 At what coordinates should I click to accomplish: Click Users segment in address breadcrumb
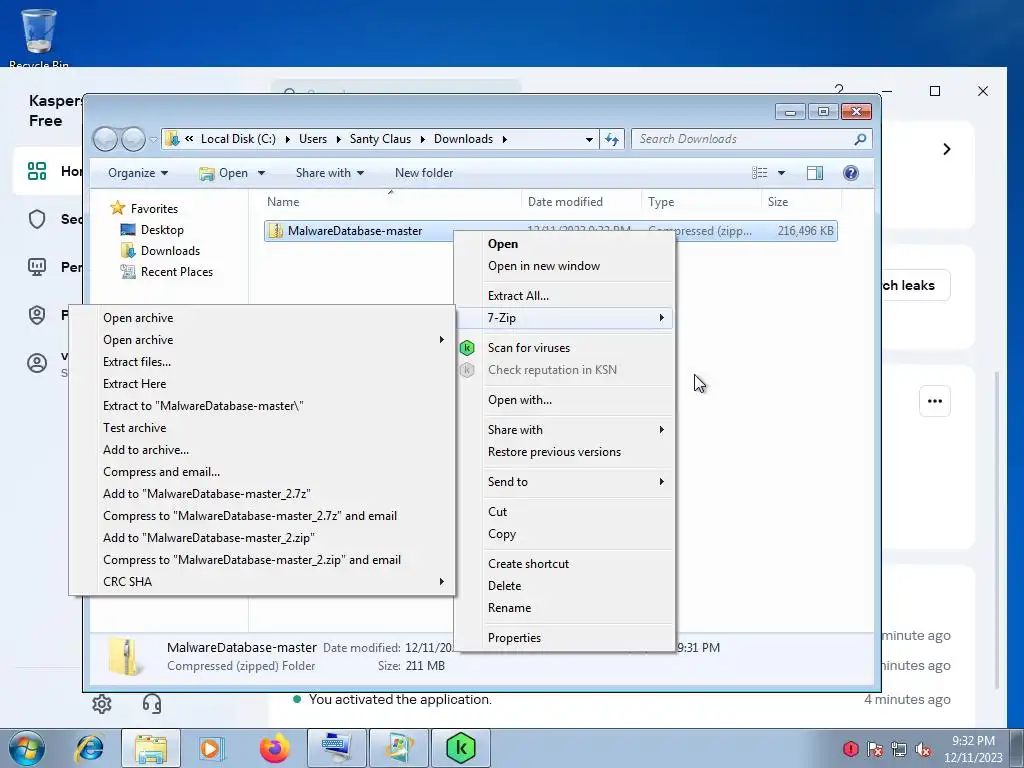[x=313, y=139]
